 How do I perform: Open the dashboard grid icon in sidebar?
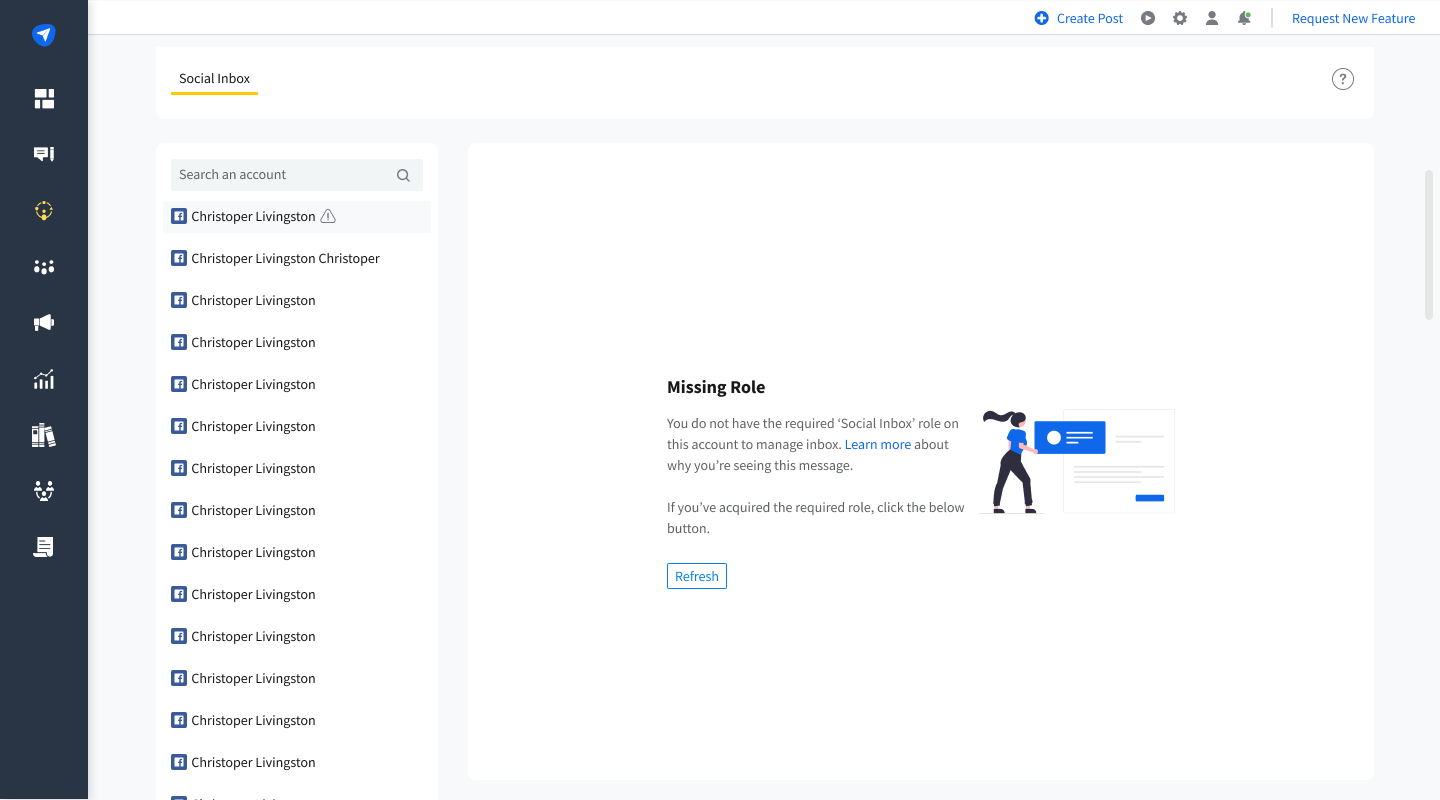[44, 98]
